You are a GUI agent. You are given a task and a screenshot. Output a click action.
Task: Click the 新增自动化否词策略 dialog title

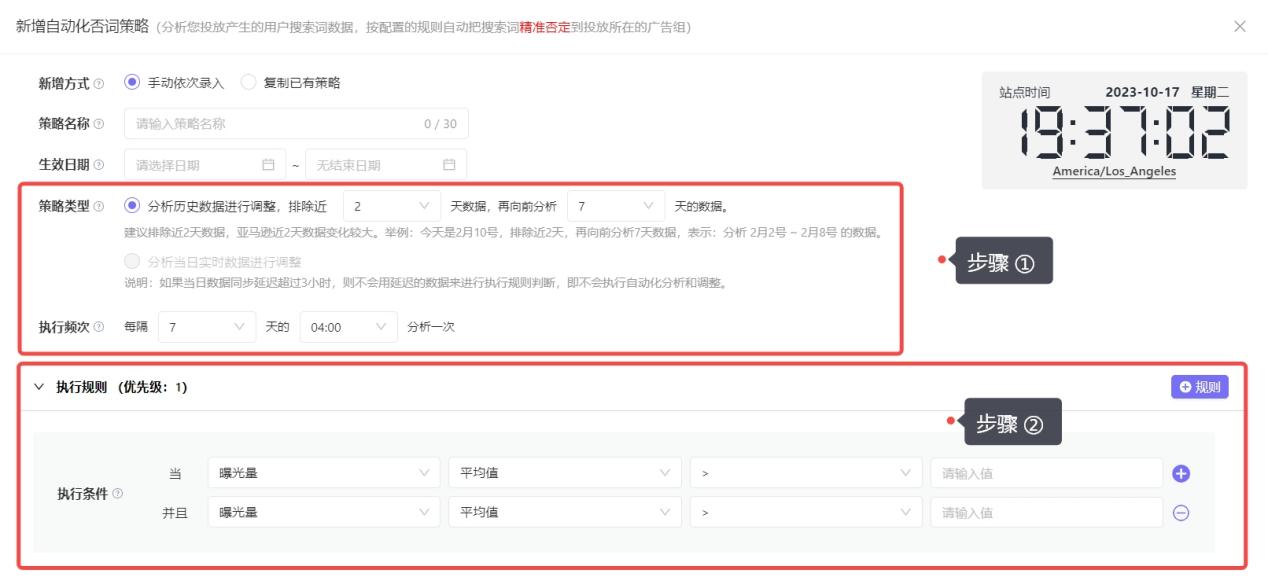(x=82, y=25)
